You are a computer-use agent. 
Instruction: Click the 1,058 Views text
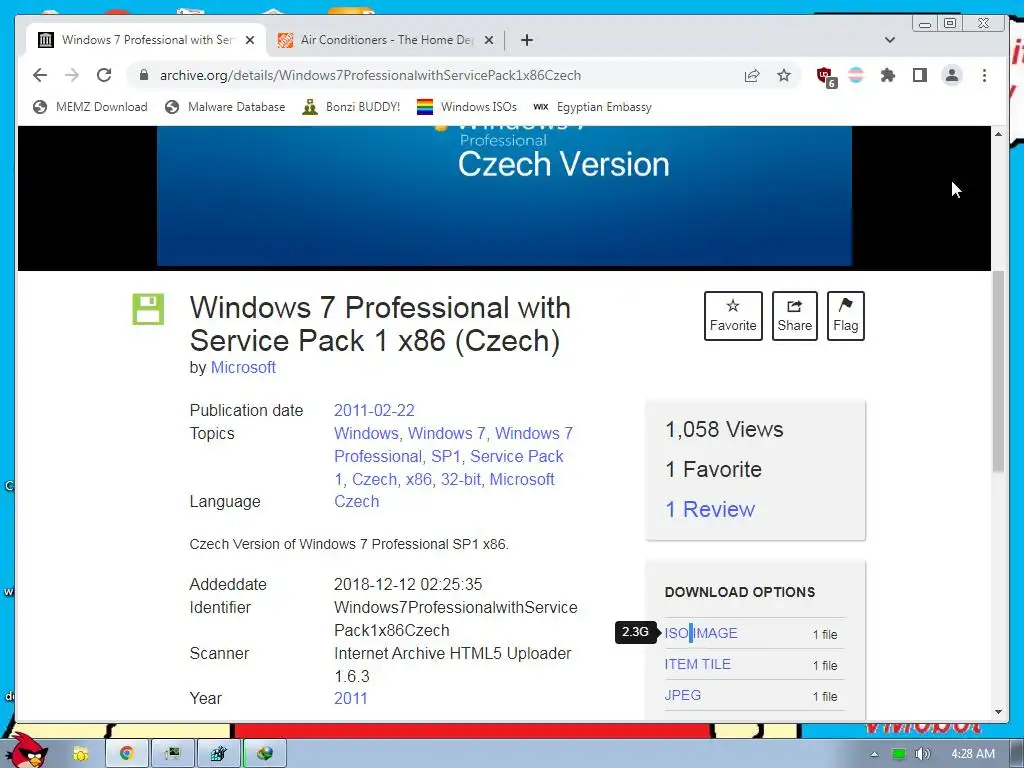[x=724, y=430]
